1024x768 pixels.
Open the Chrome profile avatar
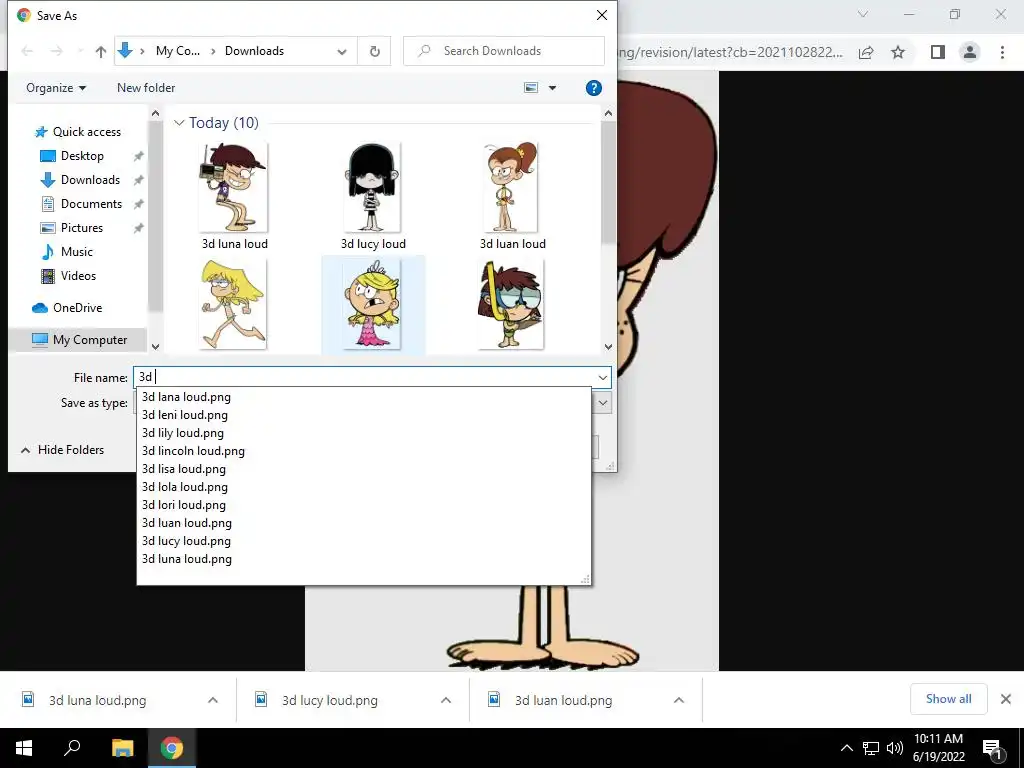(970, 52)
